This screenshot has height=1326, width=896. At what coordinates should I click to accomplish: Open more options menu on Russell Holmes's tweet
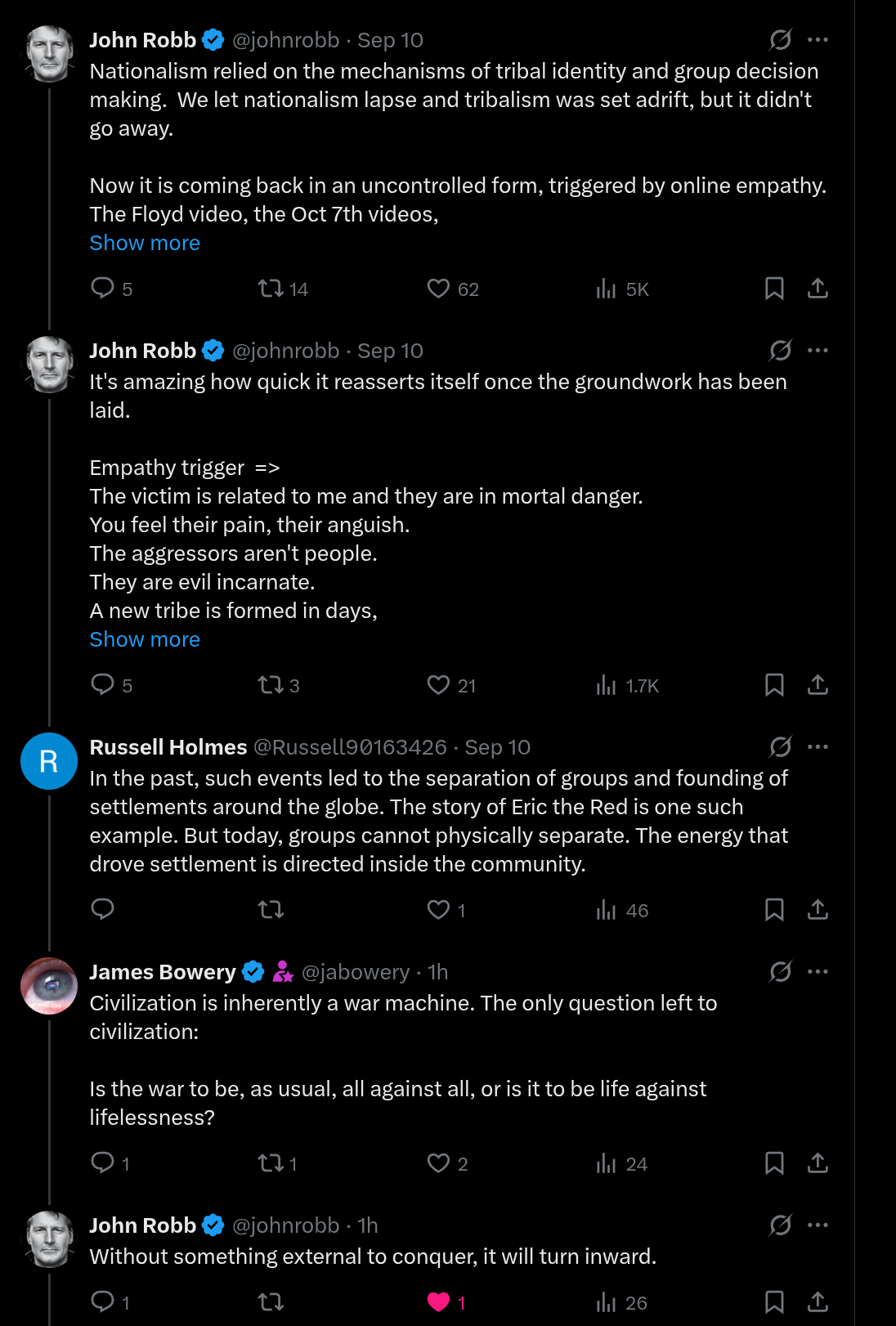[x=818, y=747]
